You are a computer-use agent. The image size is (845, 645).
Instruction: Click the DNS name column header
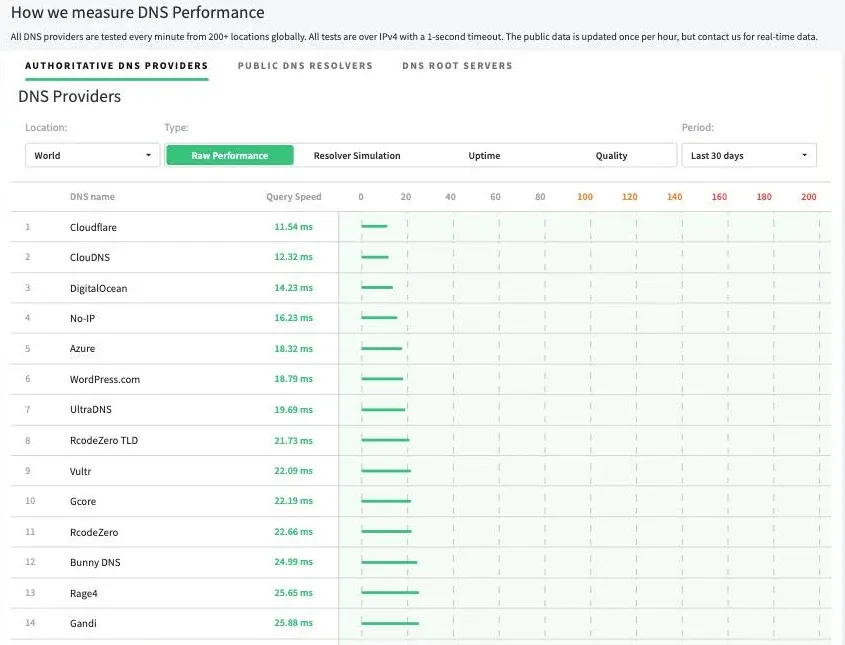click(x=92, y=197)
